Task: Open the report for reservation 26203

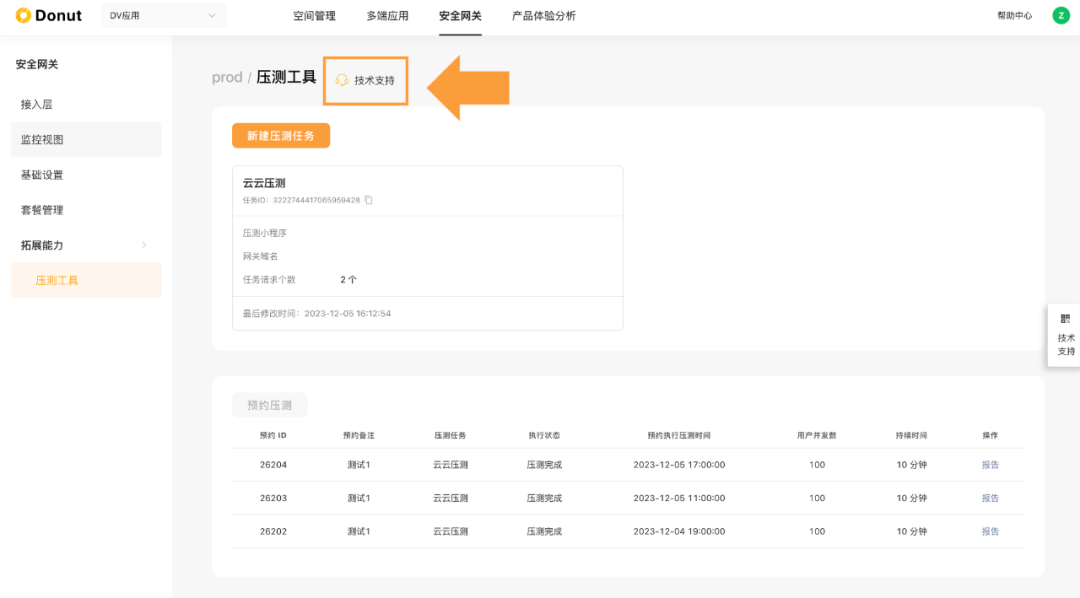Action: pyautogui.click(x=990, y=498)
